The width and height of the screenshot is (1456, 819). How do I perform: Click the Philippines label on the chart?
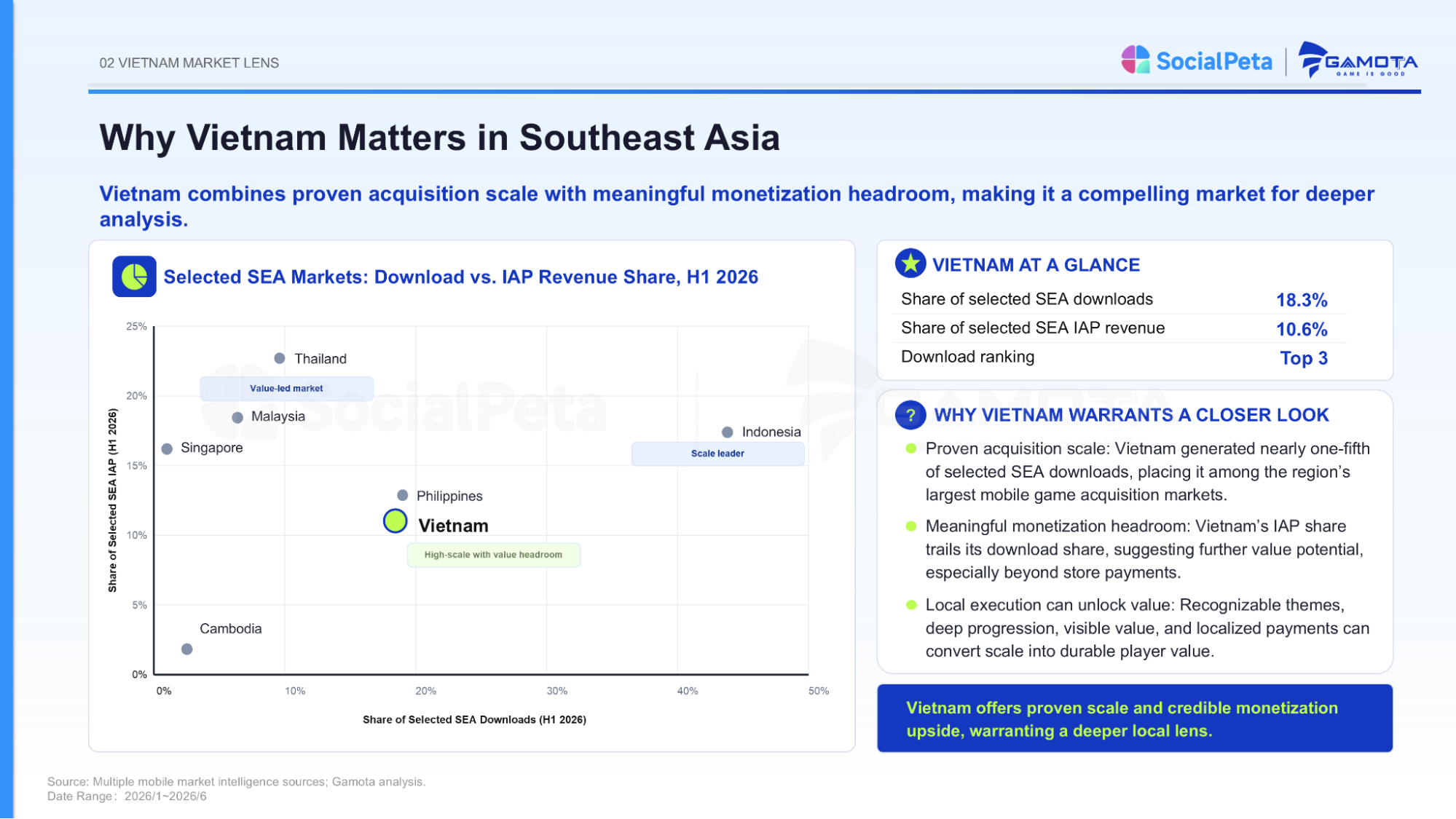tap(449, 496)
